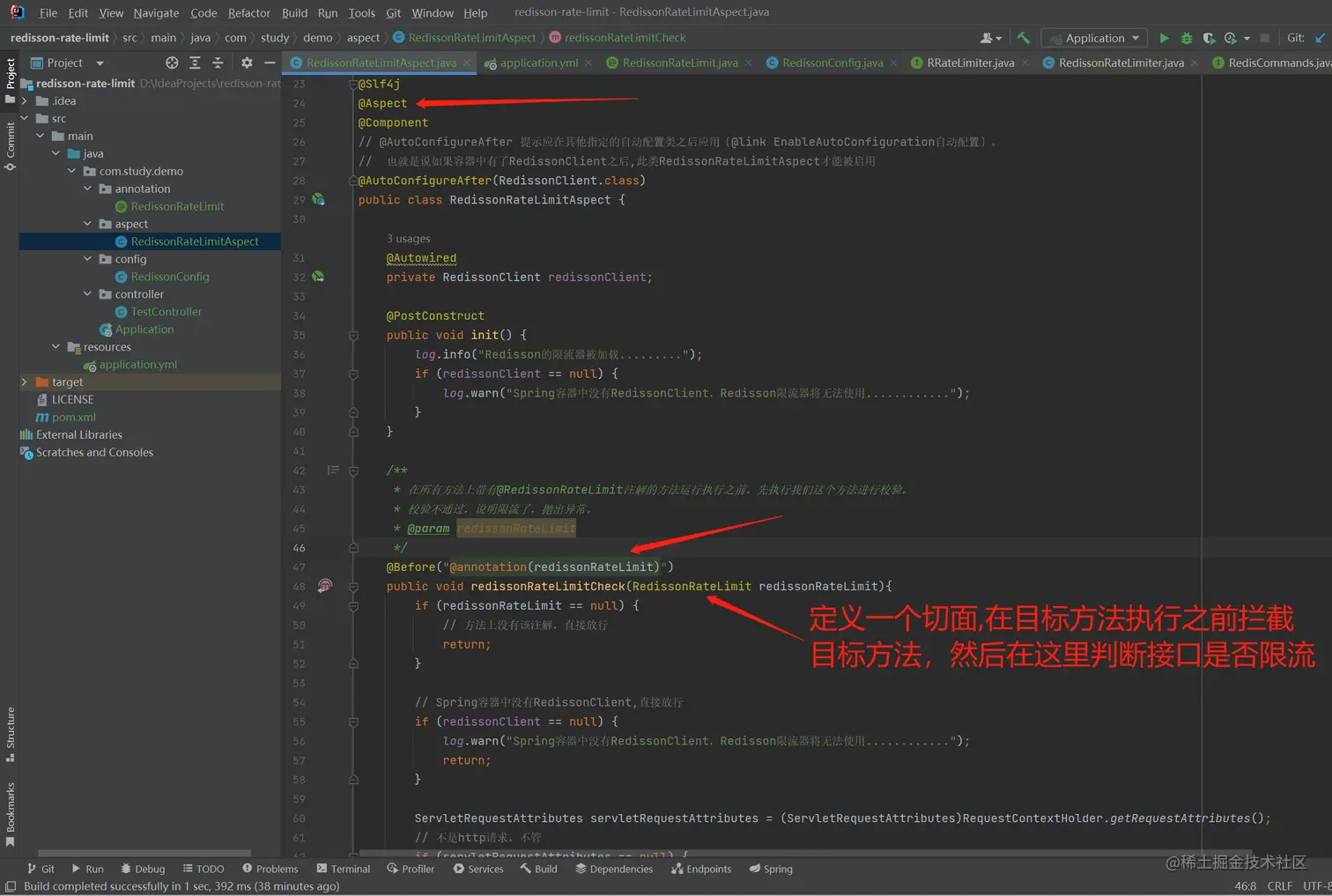This screenshot has width=1332, height=896.
Task: Click the gutter Spring bean icon at line 29
Action: [x=318, y=200]
